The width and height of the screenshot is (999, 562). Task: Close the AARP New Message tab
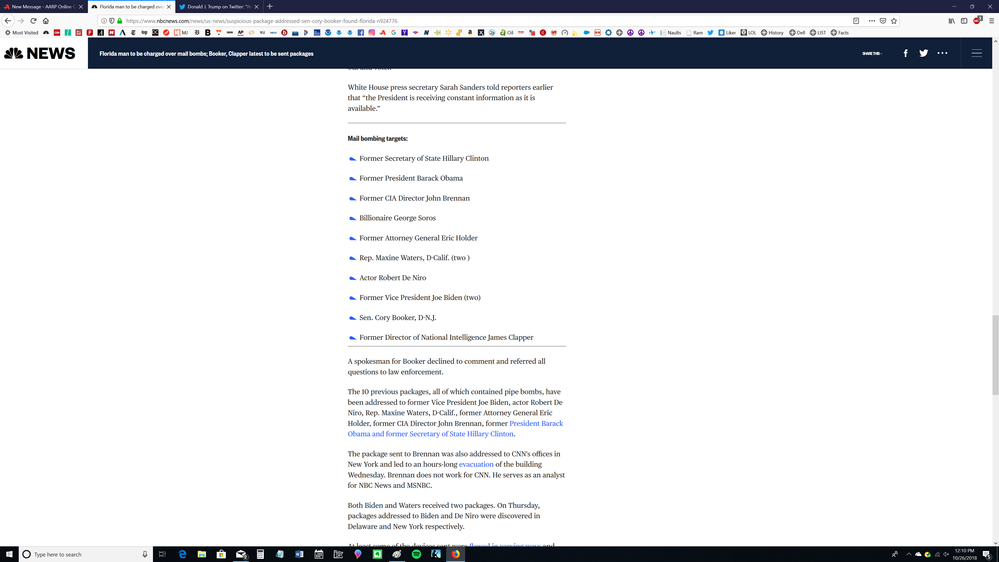[80, 6]
